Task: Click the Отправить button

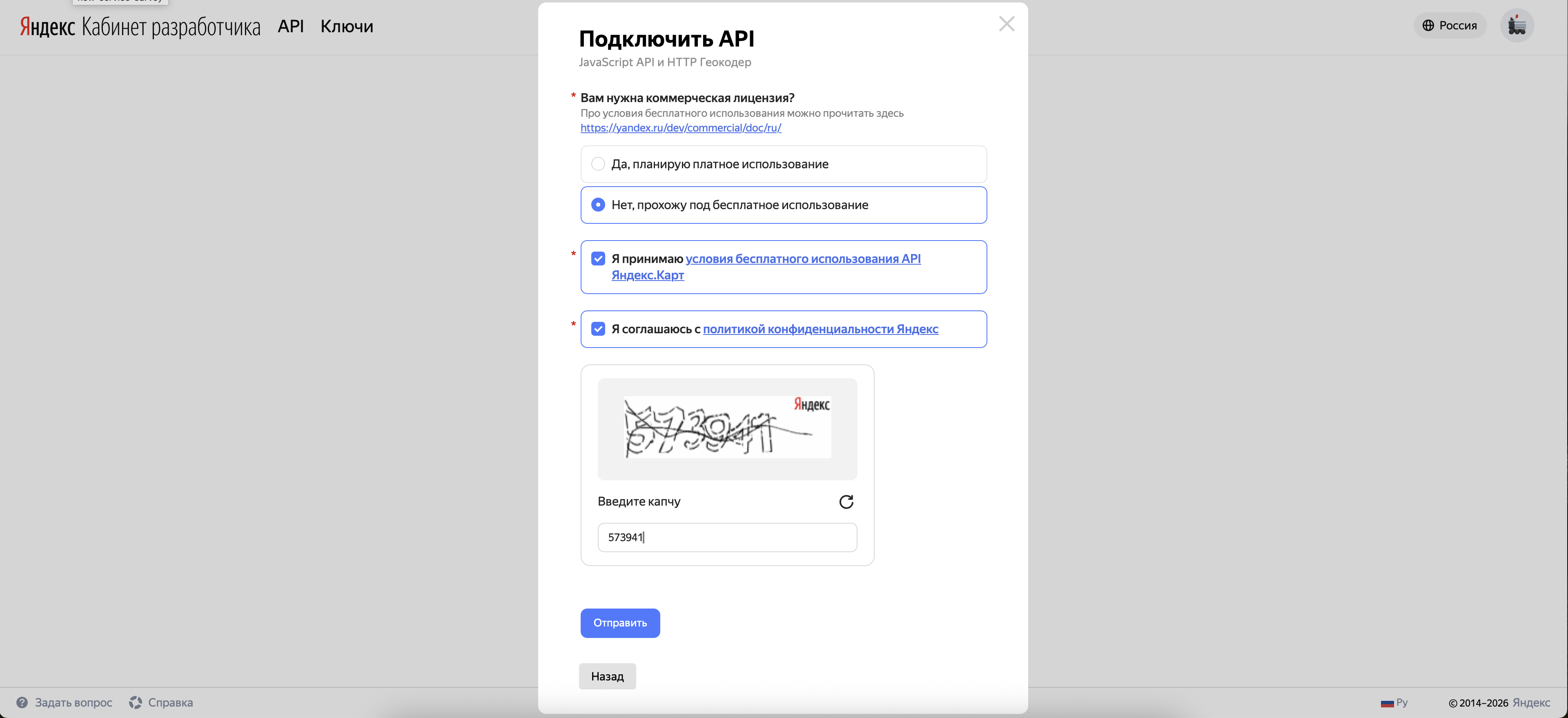Action: click(x=620, y=623)
